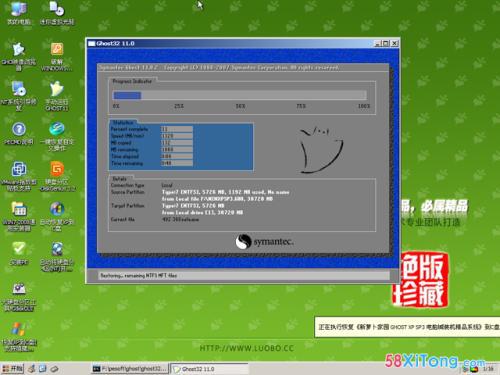Image resolution: width=500 pixels, height=375 pixels.
Task: Open the virtual CD-ROM desktop icon
Action: pyautogui.click(x=57, y=13)
